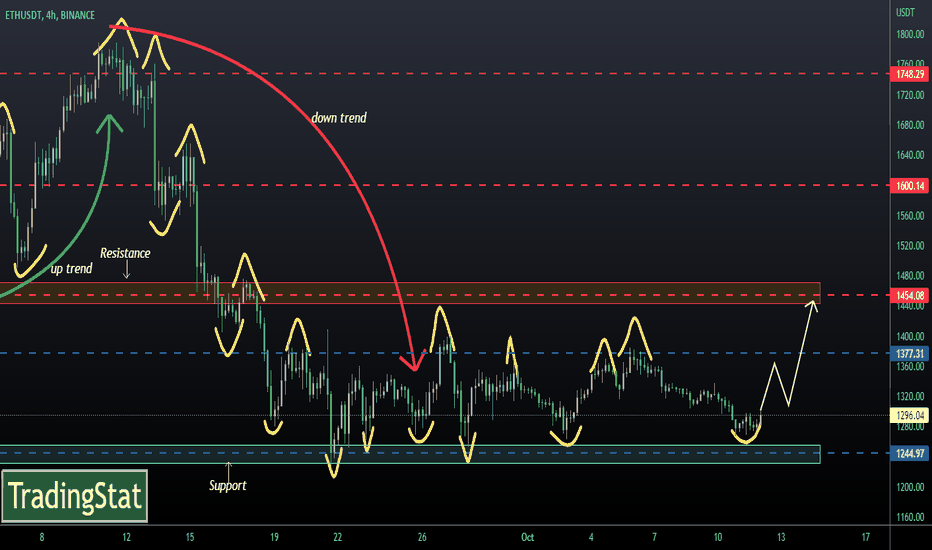The height and width of the screenshot is (550, 932).
Task: Click the 1560.00 price axis tick
Action: [910, 216]
